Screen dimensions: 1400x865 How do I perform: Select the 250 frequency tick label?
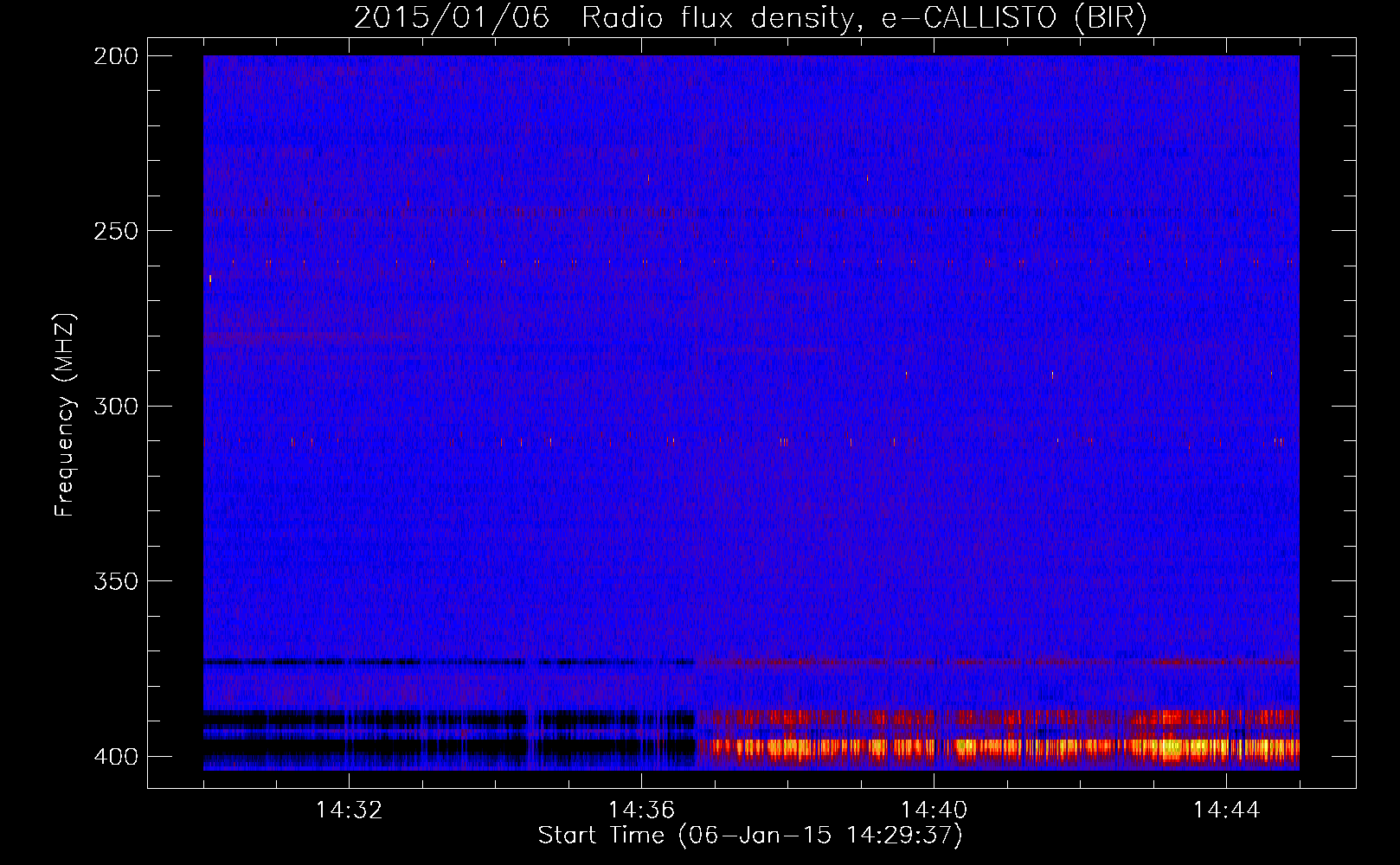(116, 231)
